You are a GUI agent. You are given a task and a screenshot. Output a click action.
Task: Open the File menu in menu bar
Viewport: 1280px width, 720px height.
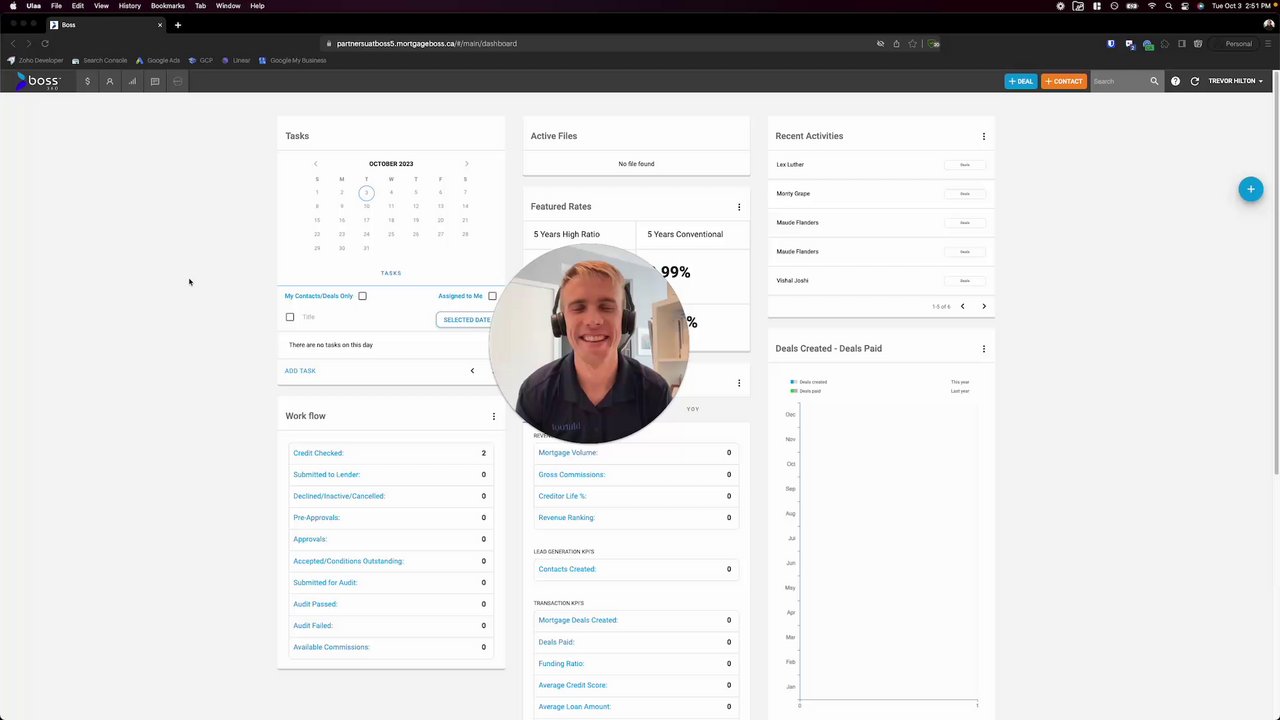pyautogui.click(x=56, y=6)
